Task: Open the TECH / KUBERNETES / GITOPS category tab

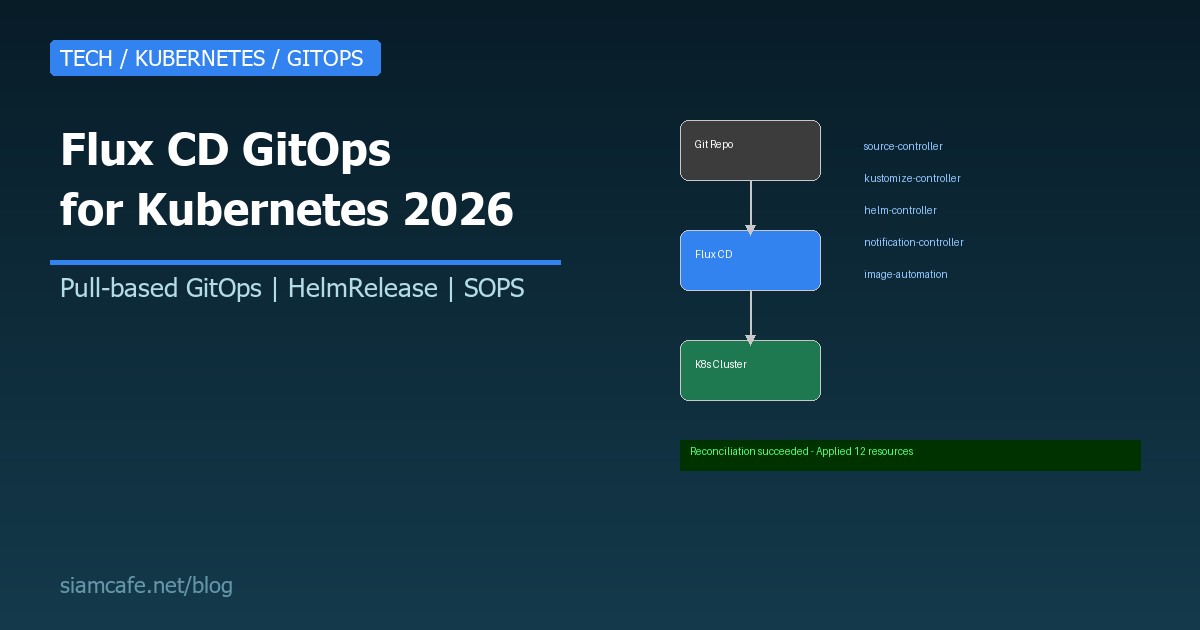Action: coord(215,58)
